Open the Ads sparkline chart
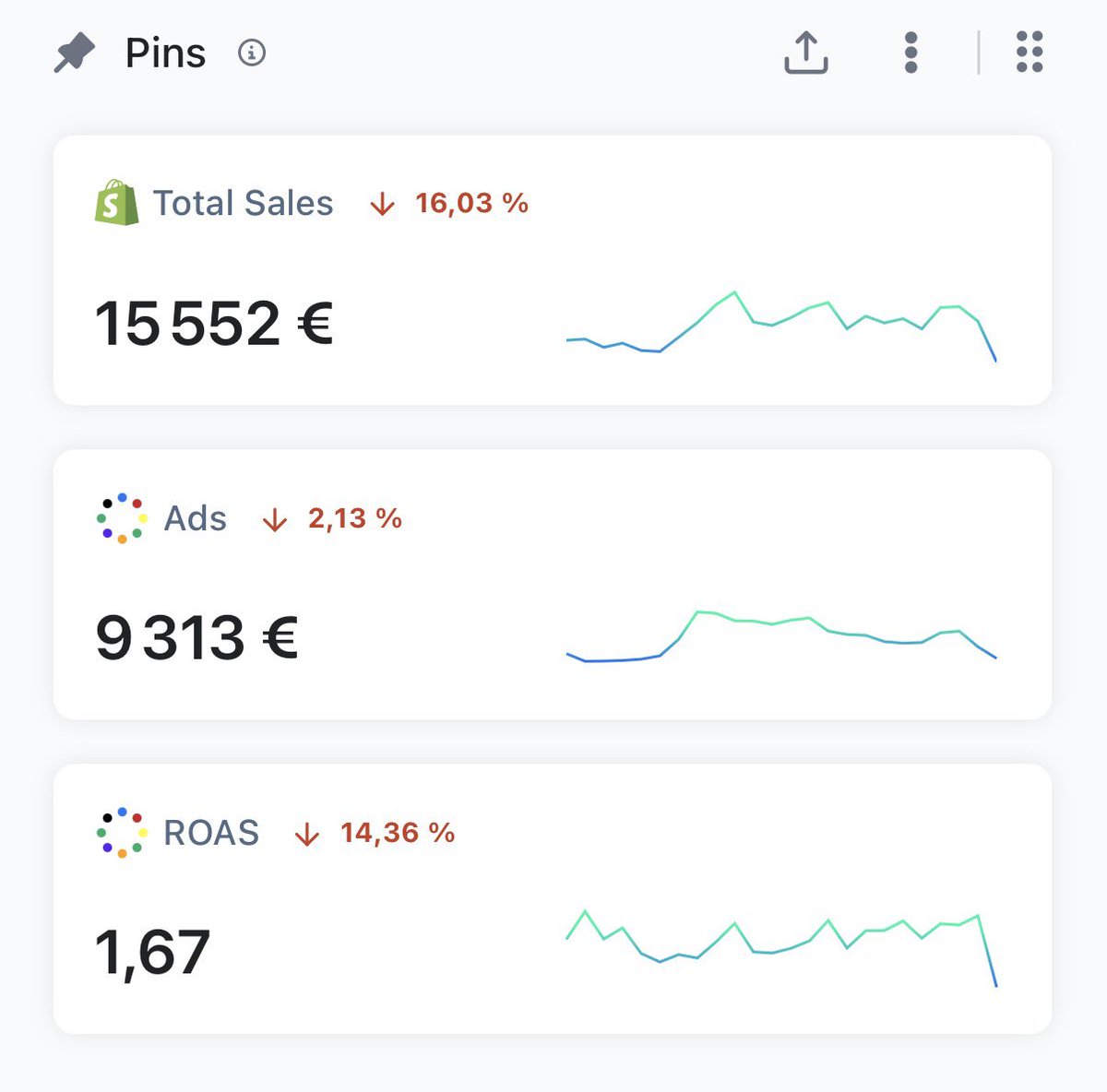This screenshot has width=1107, height=1092. [x=781, y=636]
